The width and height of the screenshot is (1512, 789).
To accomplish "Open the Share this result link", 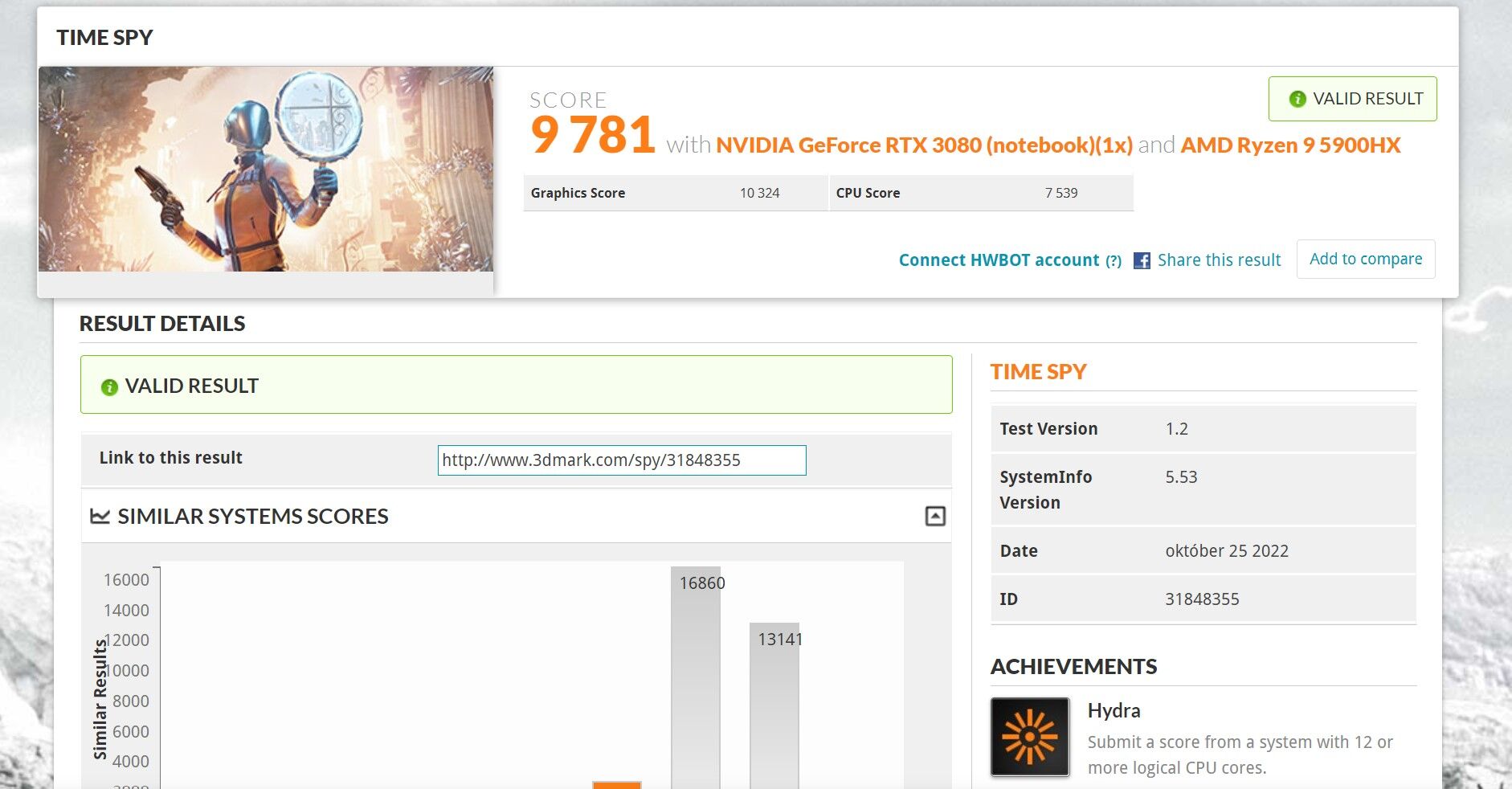I will click(x=1219, y=260).
